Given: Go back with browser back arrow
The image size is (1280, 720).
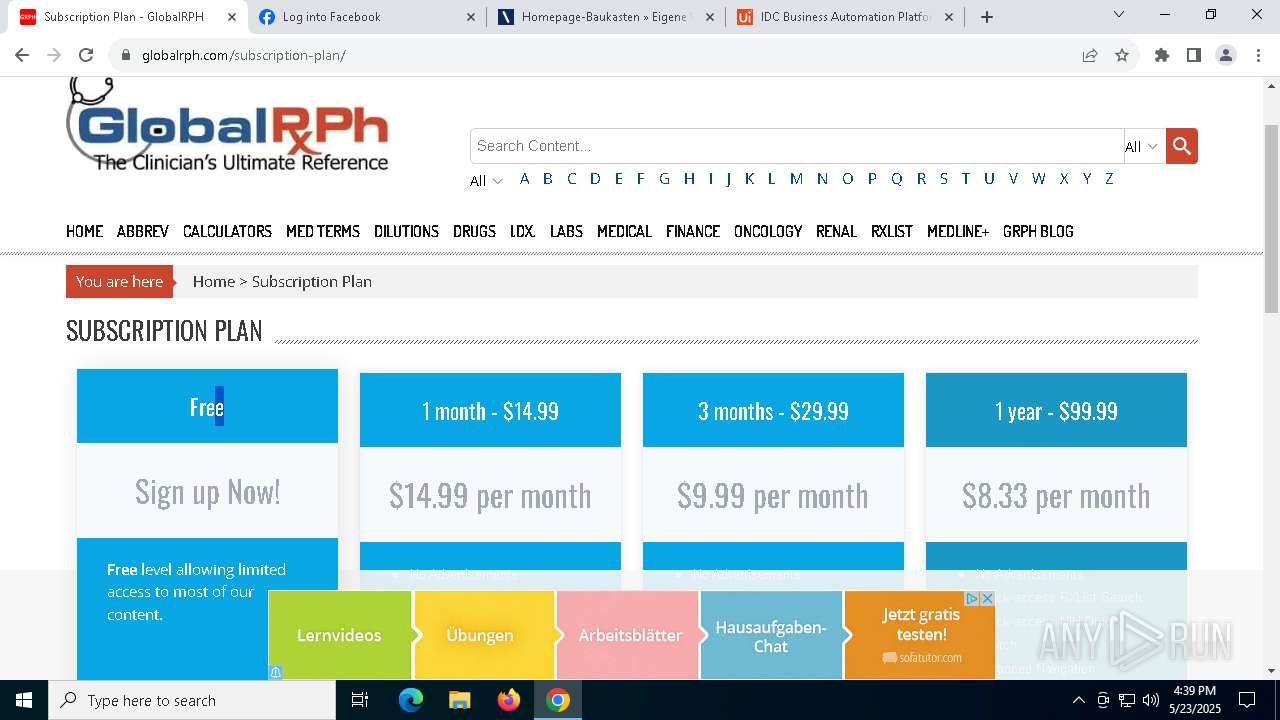Looking at the screenshot, I should pos(22,55).
